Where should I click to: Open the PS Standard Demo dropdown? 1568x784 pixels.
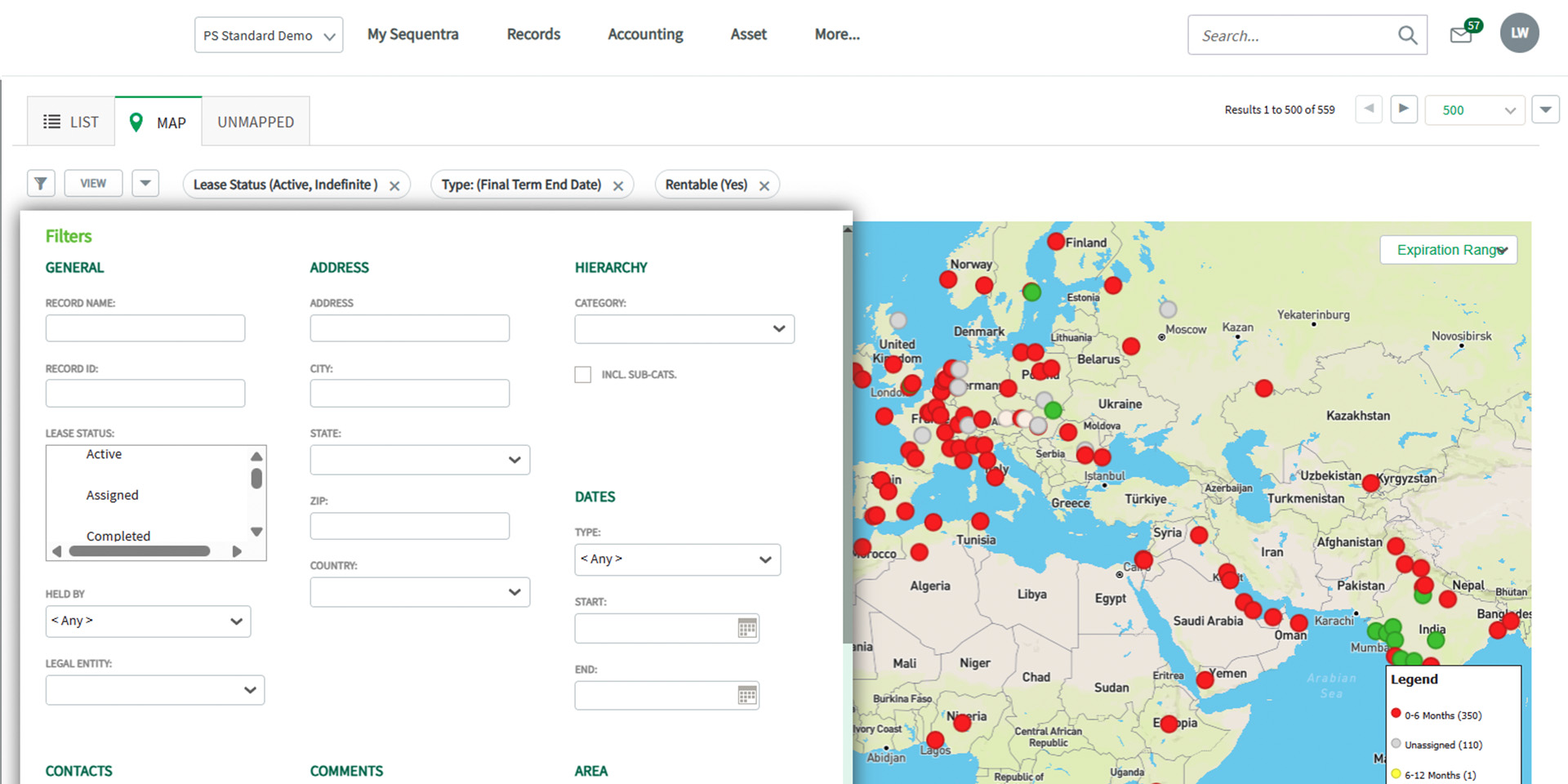tap(269, 35)
